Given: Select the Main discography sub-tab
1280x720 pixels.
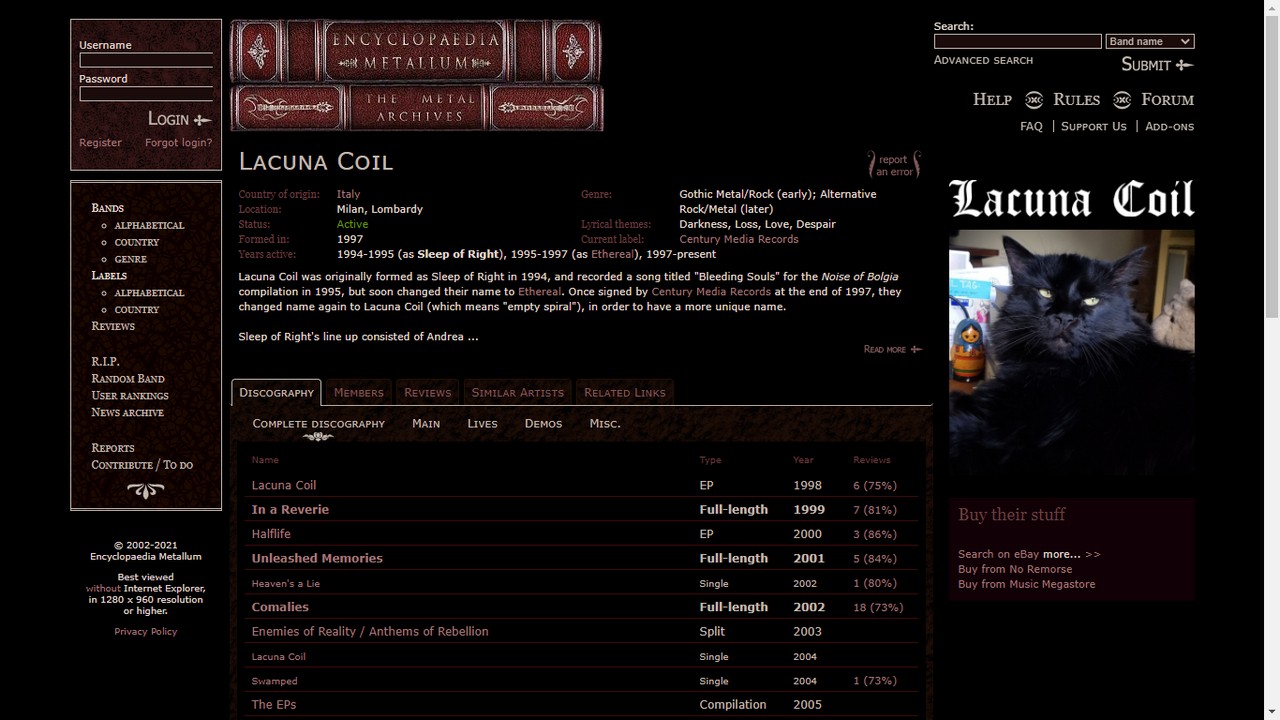Looking at the screenshot, I should pyautogui.click(x=426, y=424).
